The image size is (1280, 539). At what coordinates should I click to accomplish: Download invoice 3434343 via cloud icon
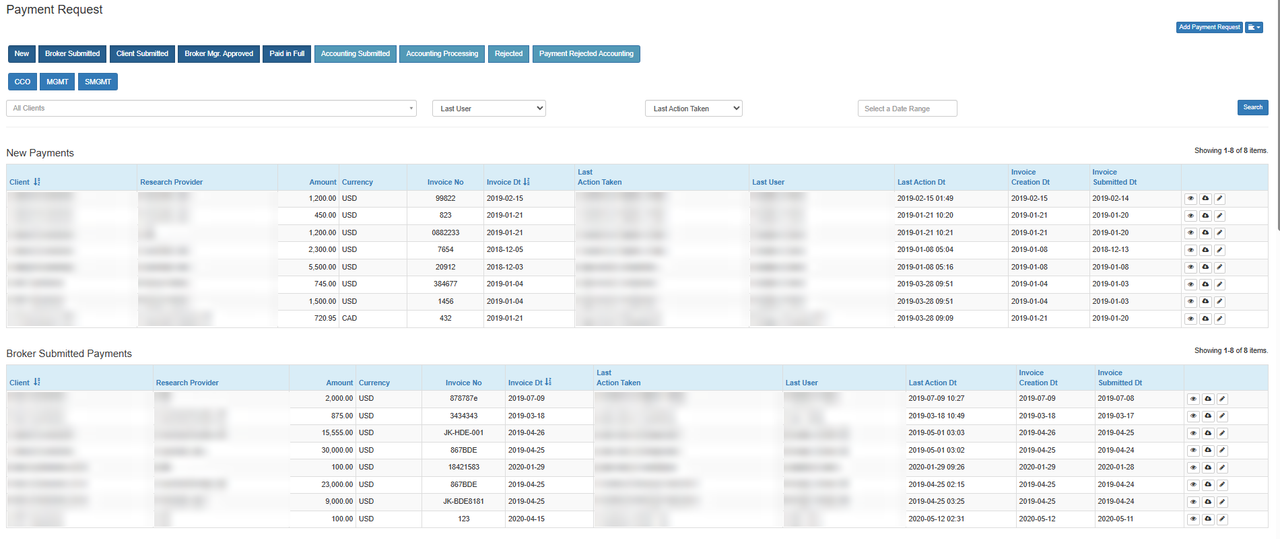(1207, 416)
